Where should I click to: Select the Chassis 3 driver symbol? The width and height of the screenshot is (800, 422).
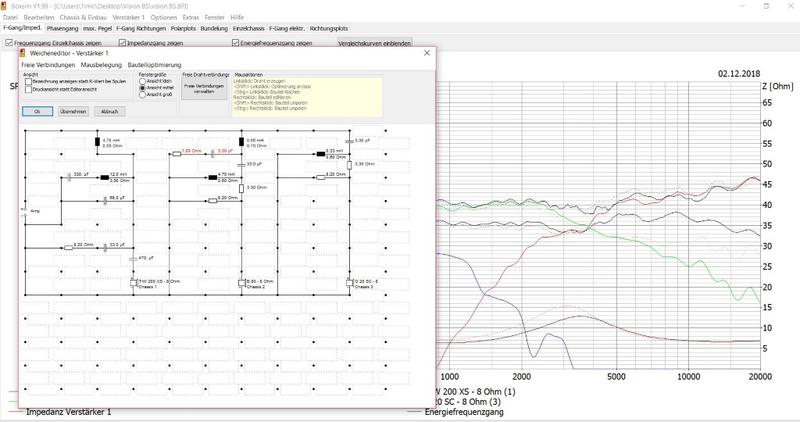point(349,283)
